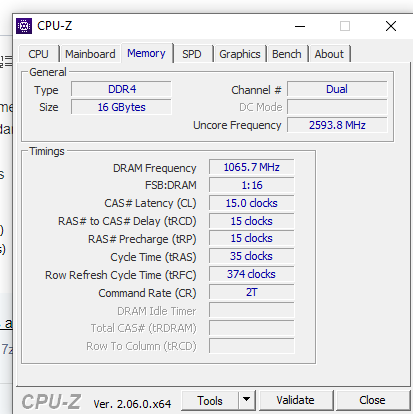Click the Tools button
Viewport: 413px width, 414px height.
click(x=210, y=401)
